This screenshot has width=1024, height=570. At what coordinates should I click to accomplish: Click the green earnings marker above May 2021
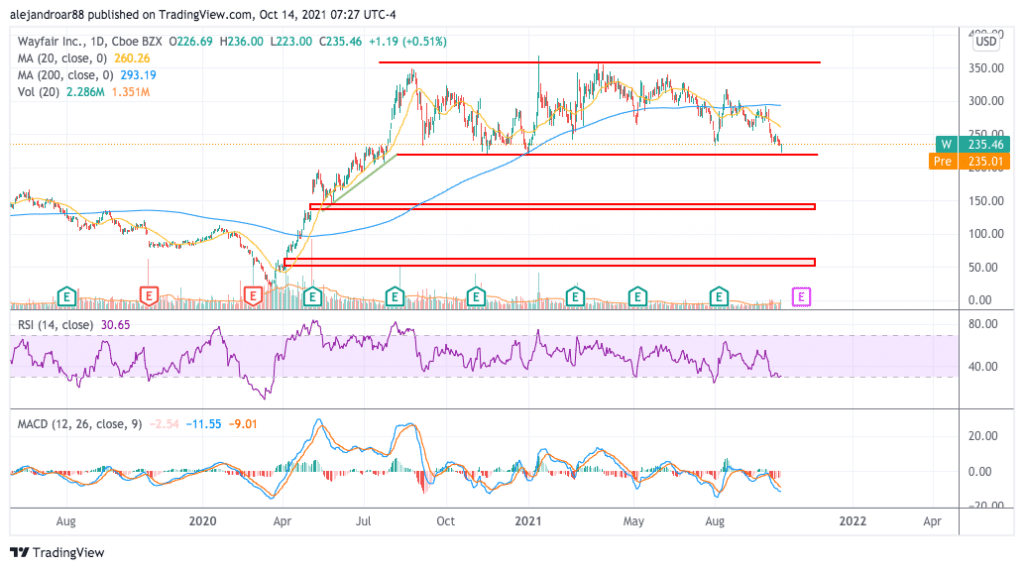[637, 296]
